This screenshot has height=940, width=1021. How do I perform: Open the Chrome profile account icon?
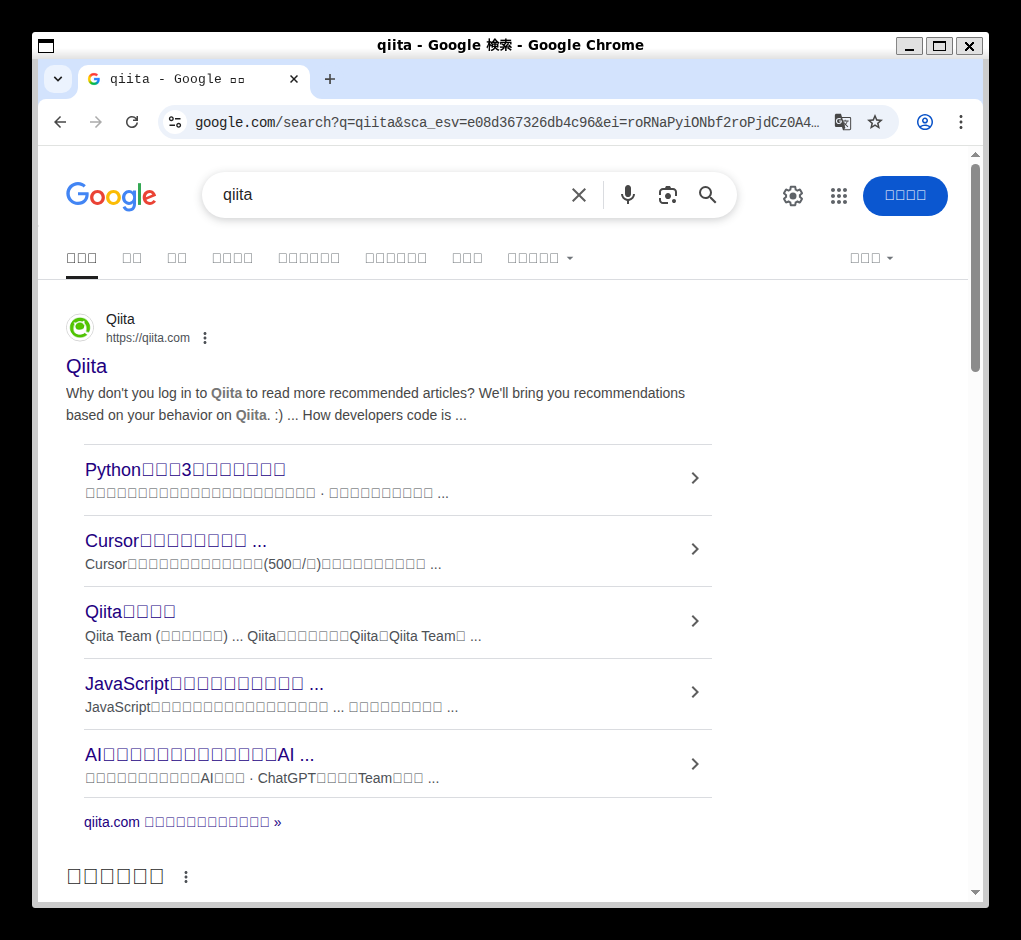click(925, 122)
